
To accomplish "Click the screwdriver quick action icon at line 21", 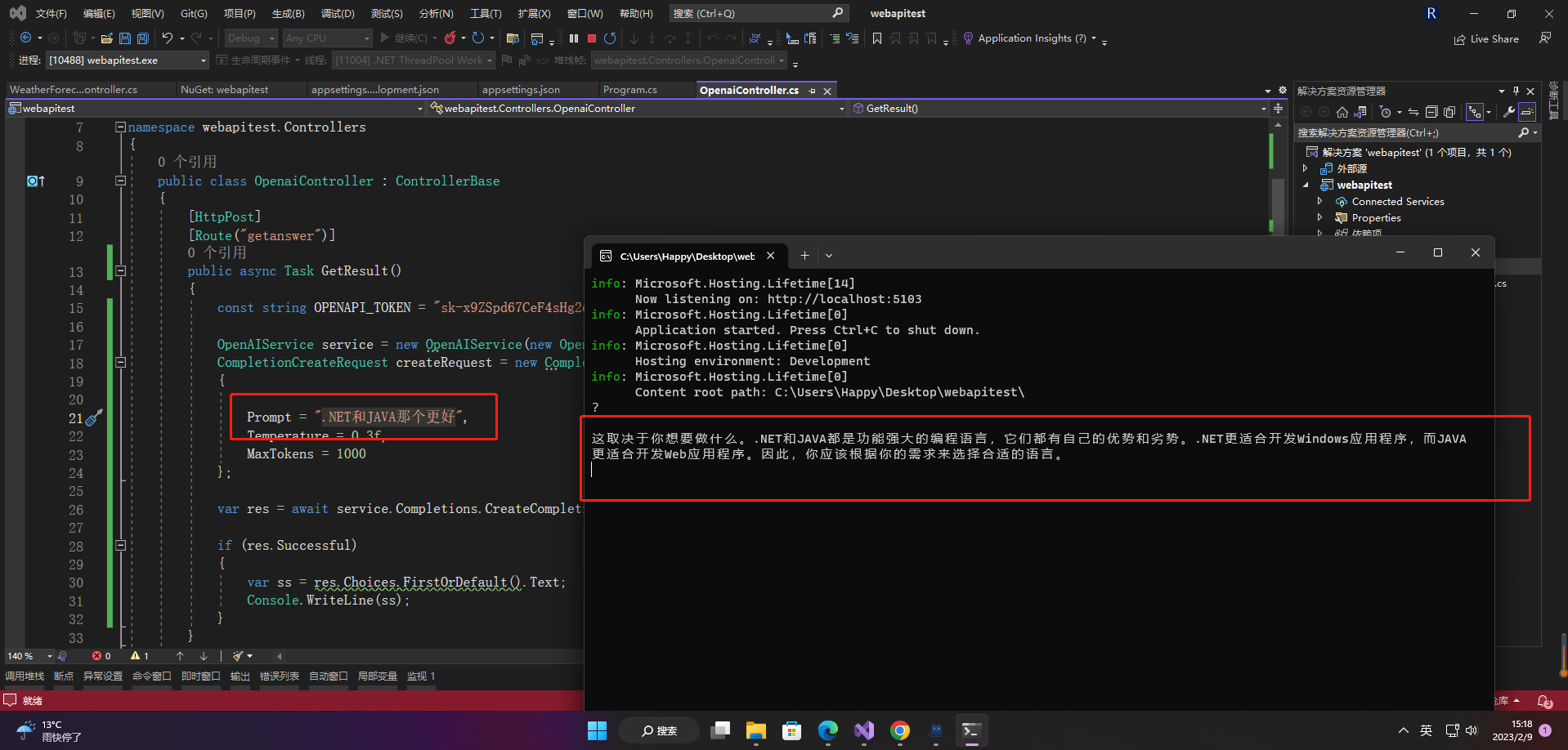I will point(94,417).
